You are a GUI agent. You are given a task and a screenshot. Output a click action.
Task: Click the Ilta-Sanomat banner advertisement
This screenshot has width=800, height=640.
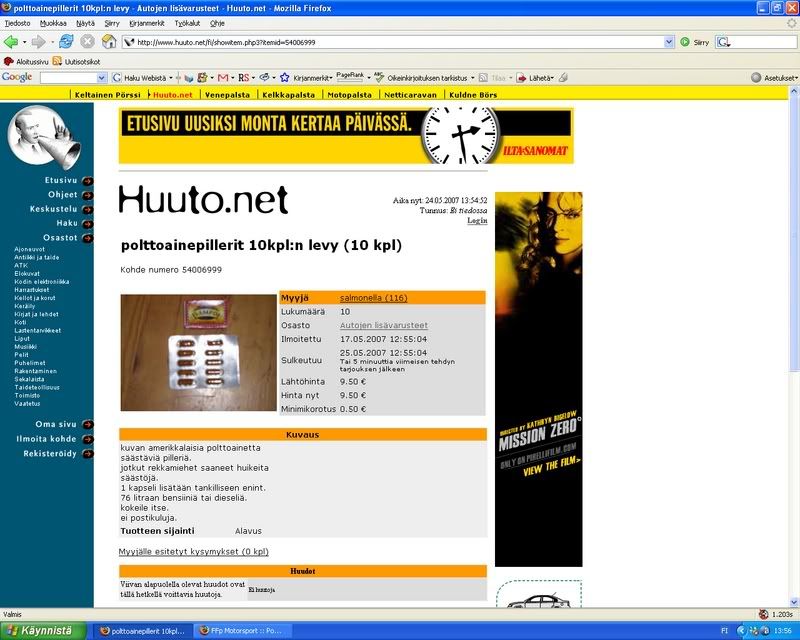(346, 136)
